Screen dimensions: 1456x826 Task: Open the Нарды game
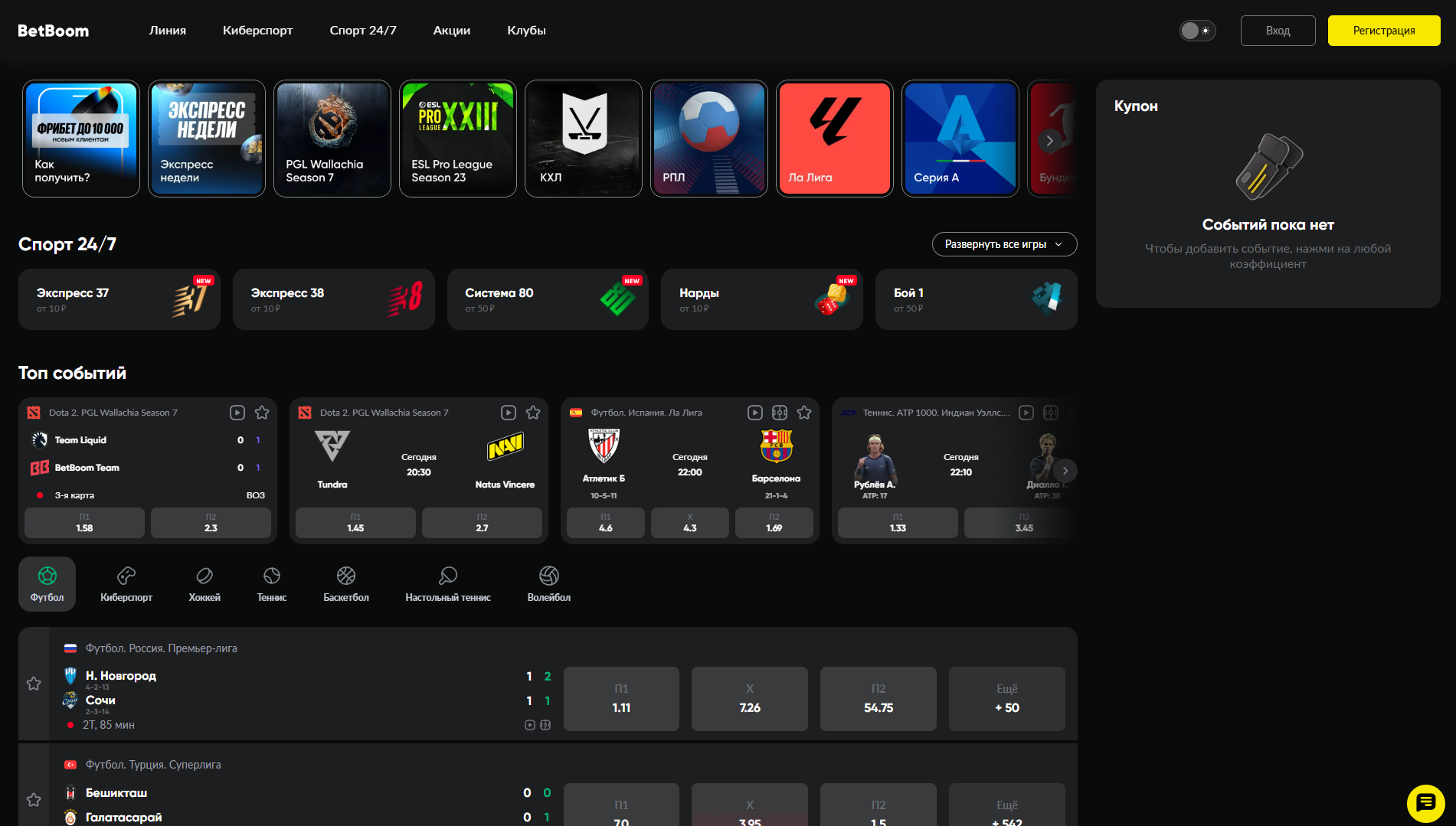pos(762,299)
